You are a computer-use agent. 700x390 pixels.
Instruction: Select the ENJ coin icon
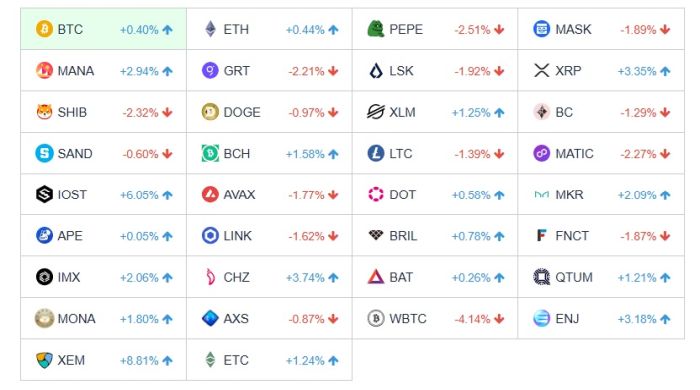click(542, 319)
